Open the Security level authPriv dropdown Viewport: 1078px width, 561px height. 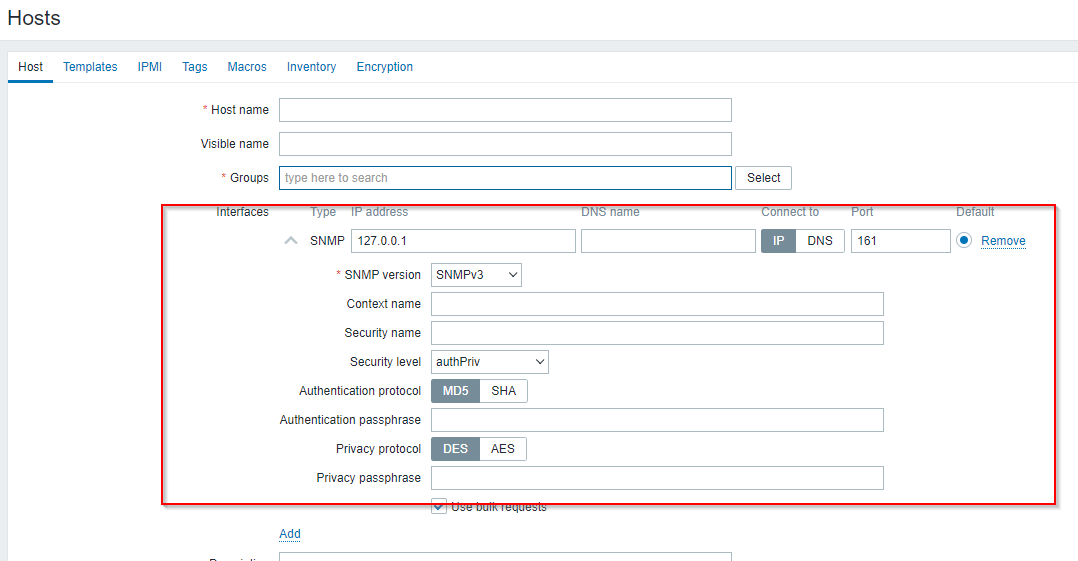click(490, 362)
